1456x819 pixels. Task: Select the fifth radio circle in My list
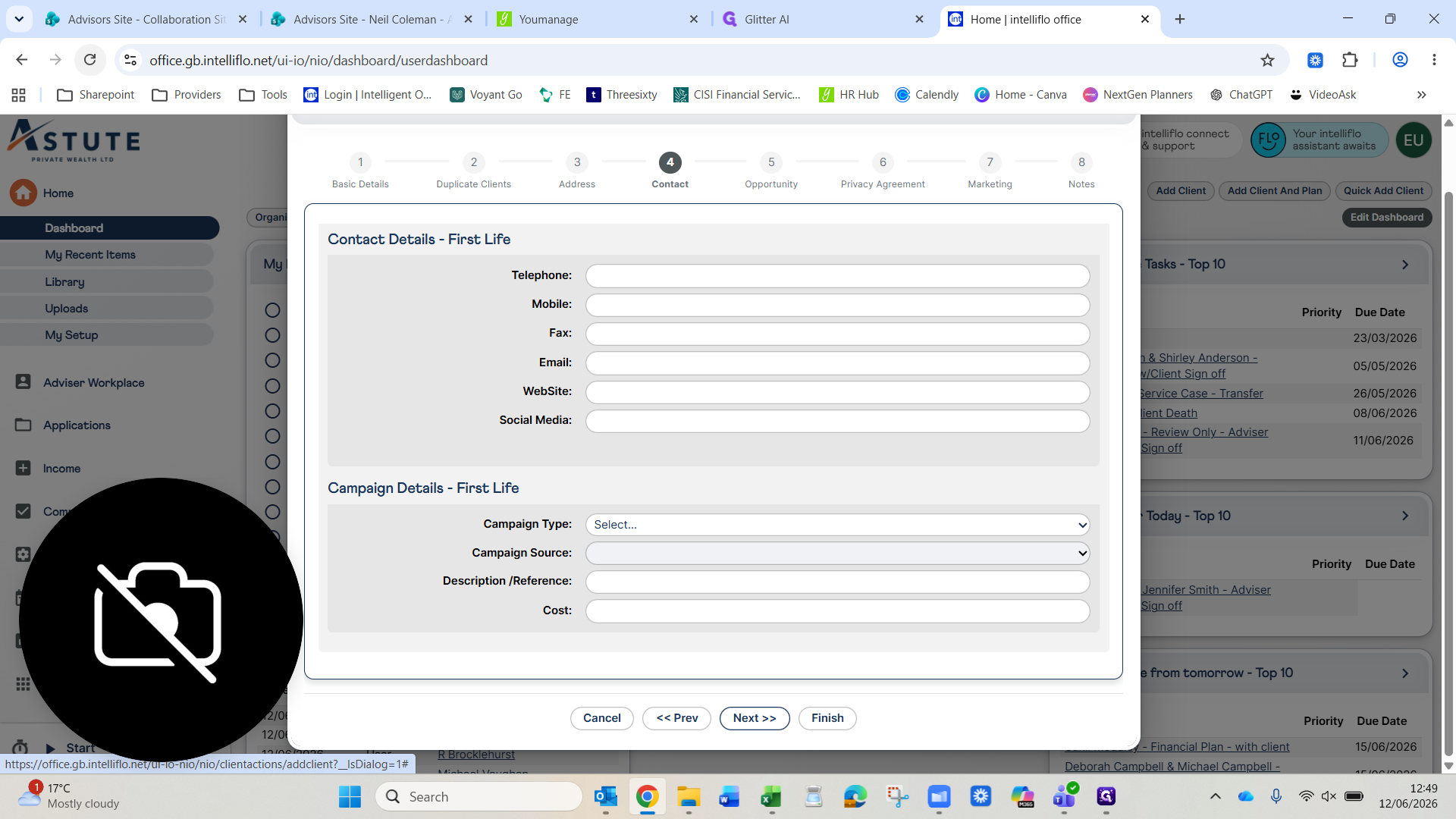coord(272,411)
